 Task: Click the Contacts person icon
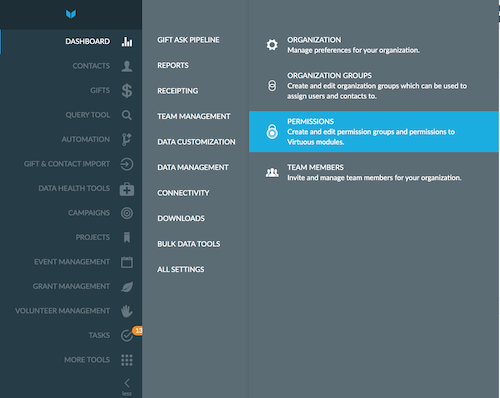127,66
